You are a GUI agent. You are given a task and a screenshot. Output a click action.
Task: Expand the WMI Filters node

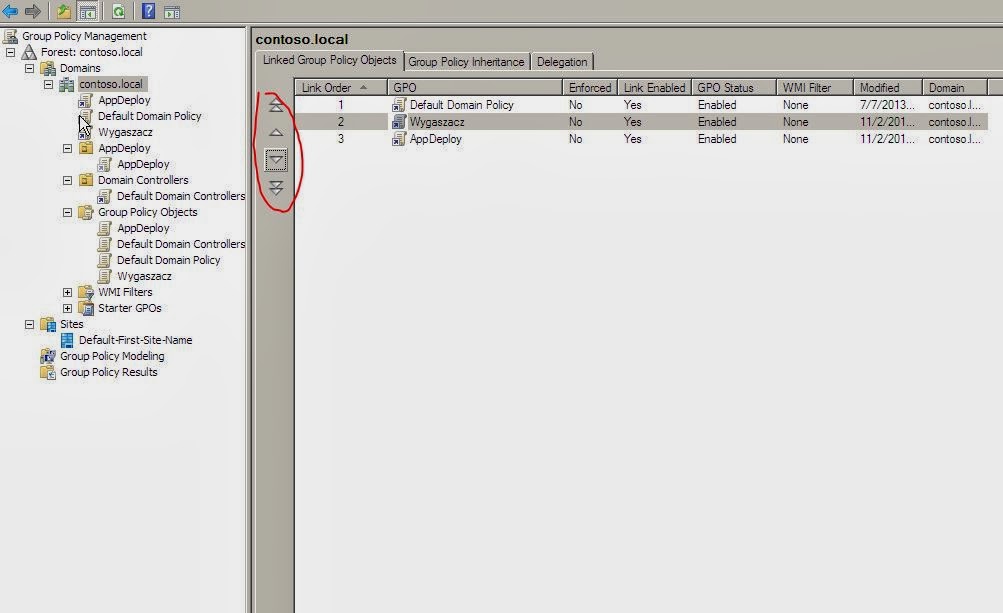coord(67,292)
